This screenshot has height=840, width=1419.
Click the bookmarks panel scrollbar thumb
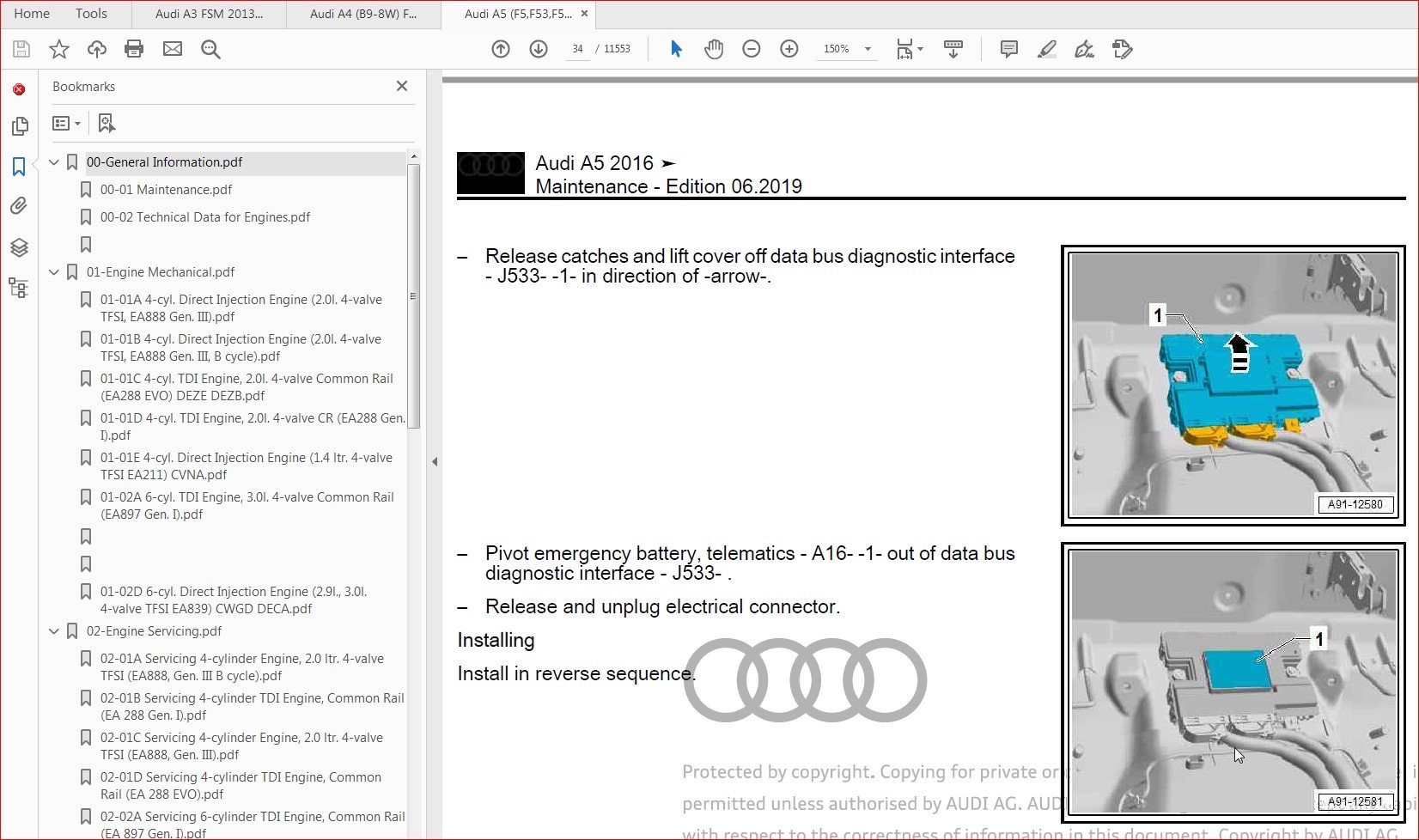pos(413,295)
